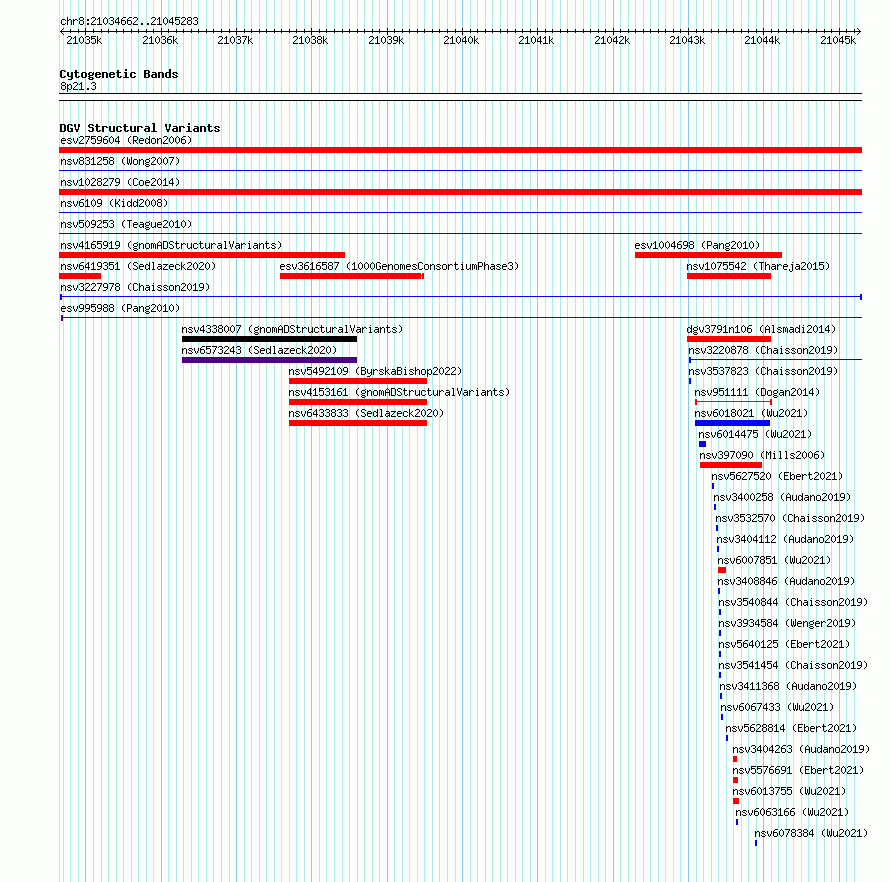Select nsv6018021 (Wu2021) label
This screenshot has width=890, height=882.
tap(751, 413)
